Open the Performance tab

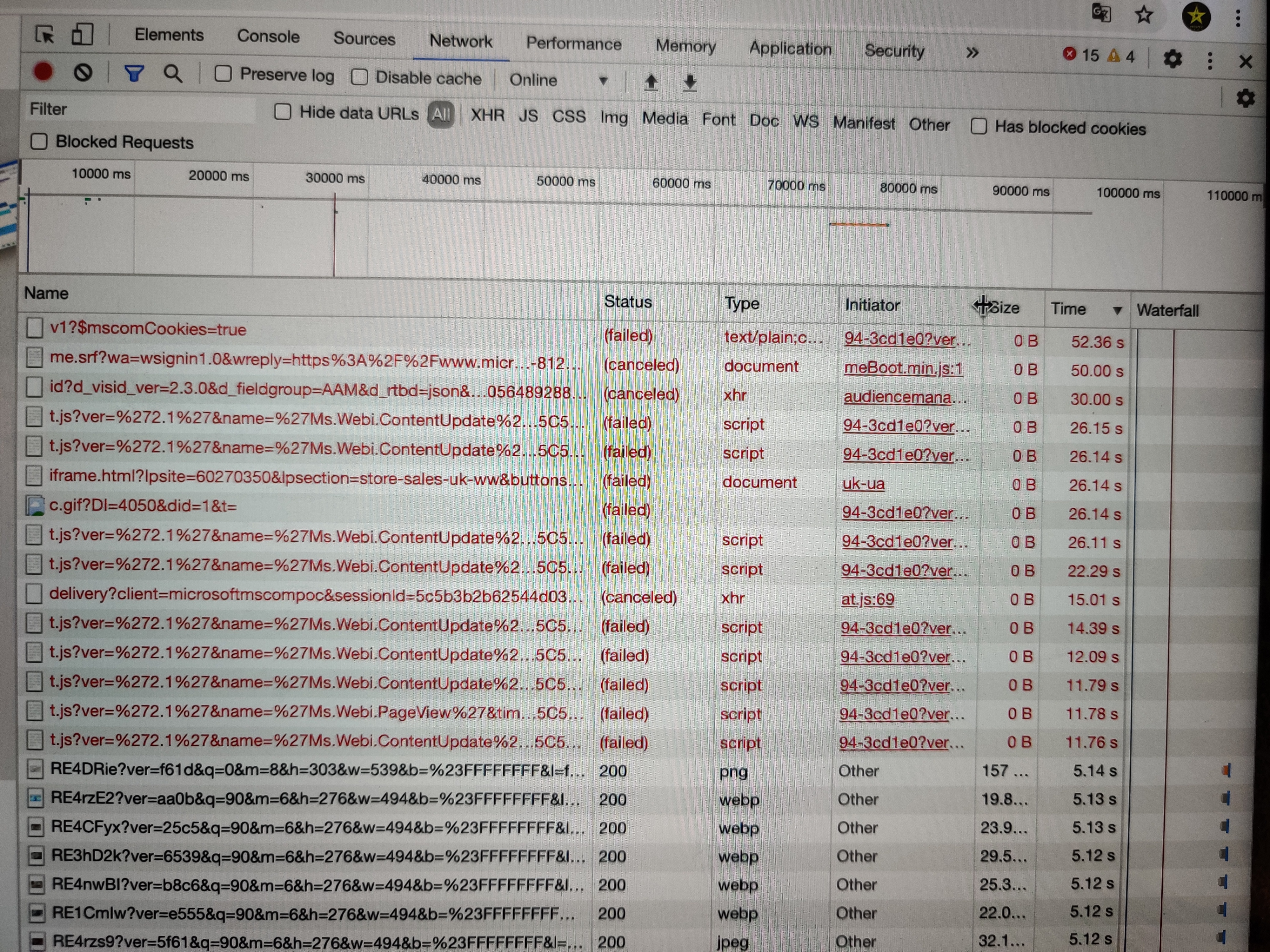point(574,43)
